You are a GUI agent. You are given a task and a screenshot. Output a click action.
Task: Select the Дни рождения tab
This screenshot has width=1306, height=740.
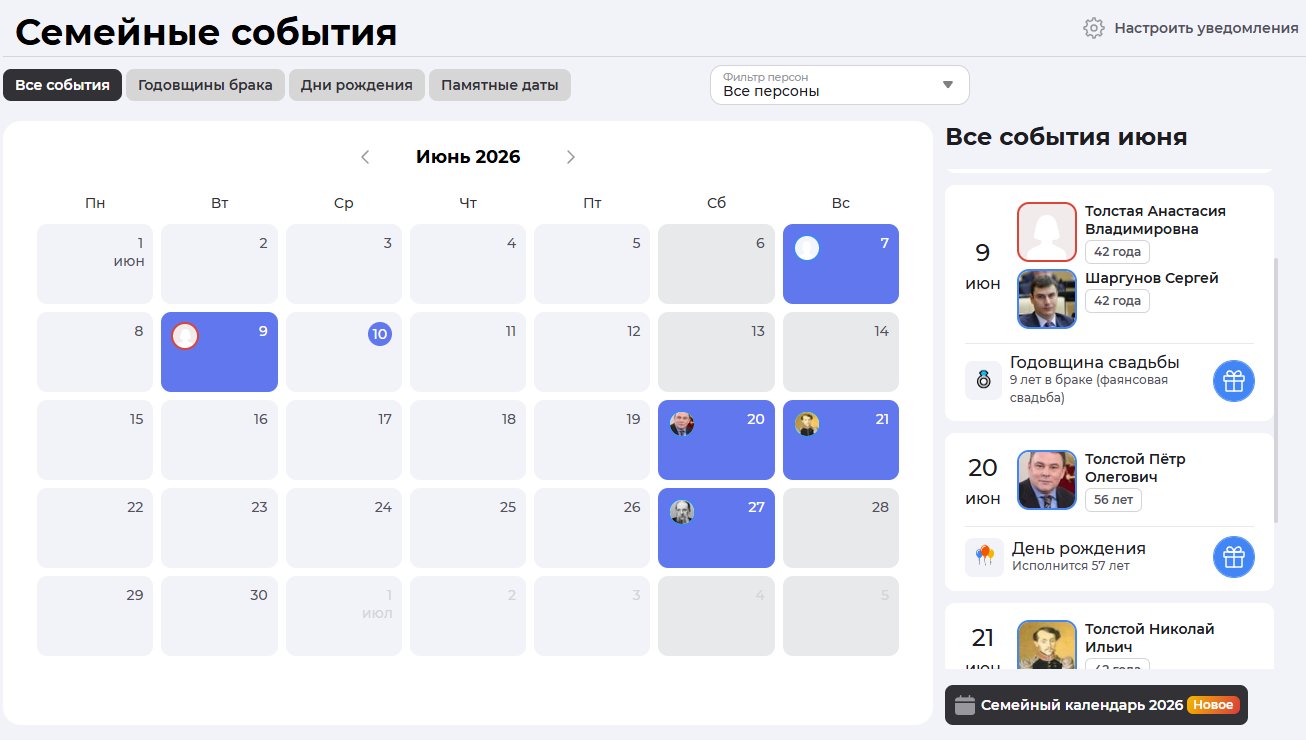357,85
